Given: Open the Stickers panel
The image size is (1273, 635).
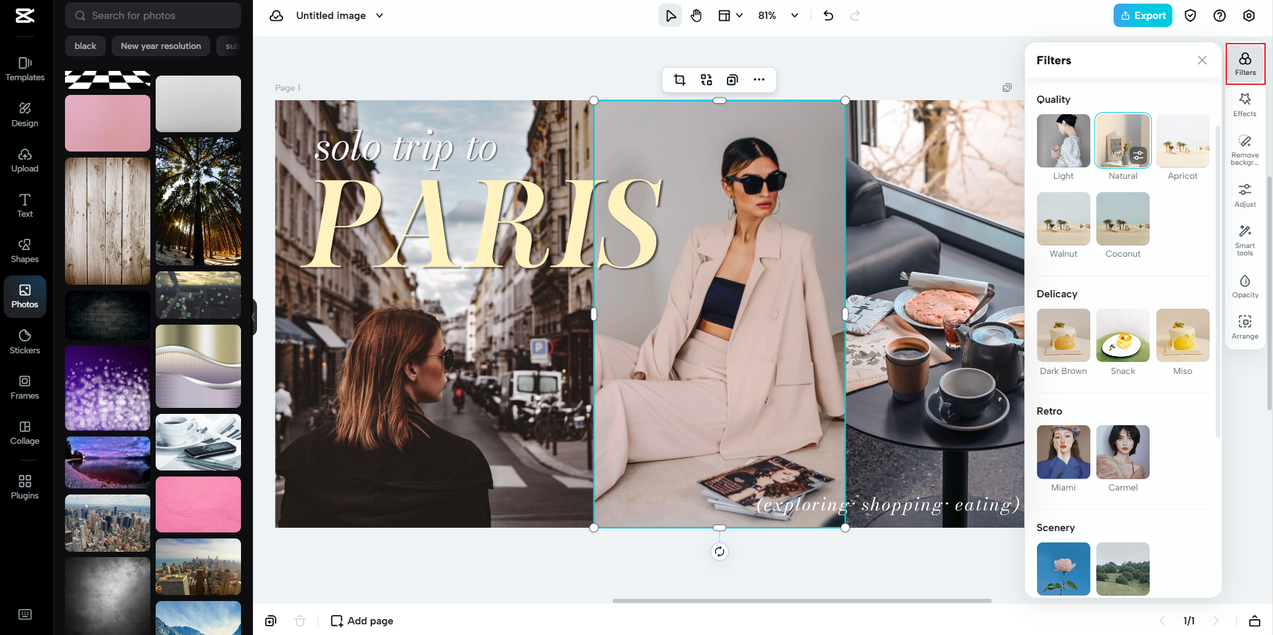Looking at the screenshot, I should [x=25, y=341].
